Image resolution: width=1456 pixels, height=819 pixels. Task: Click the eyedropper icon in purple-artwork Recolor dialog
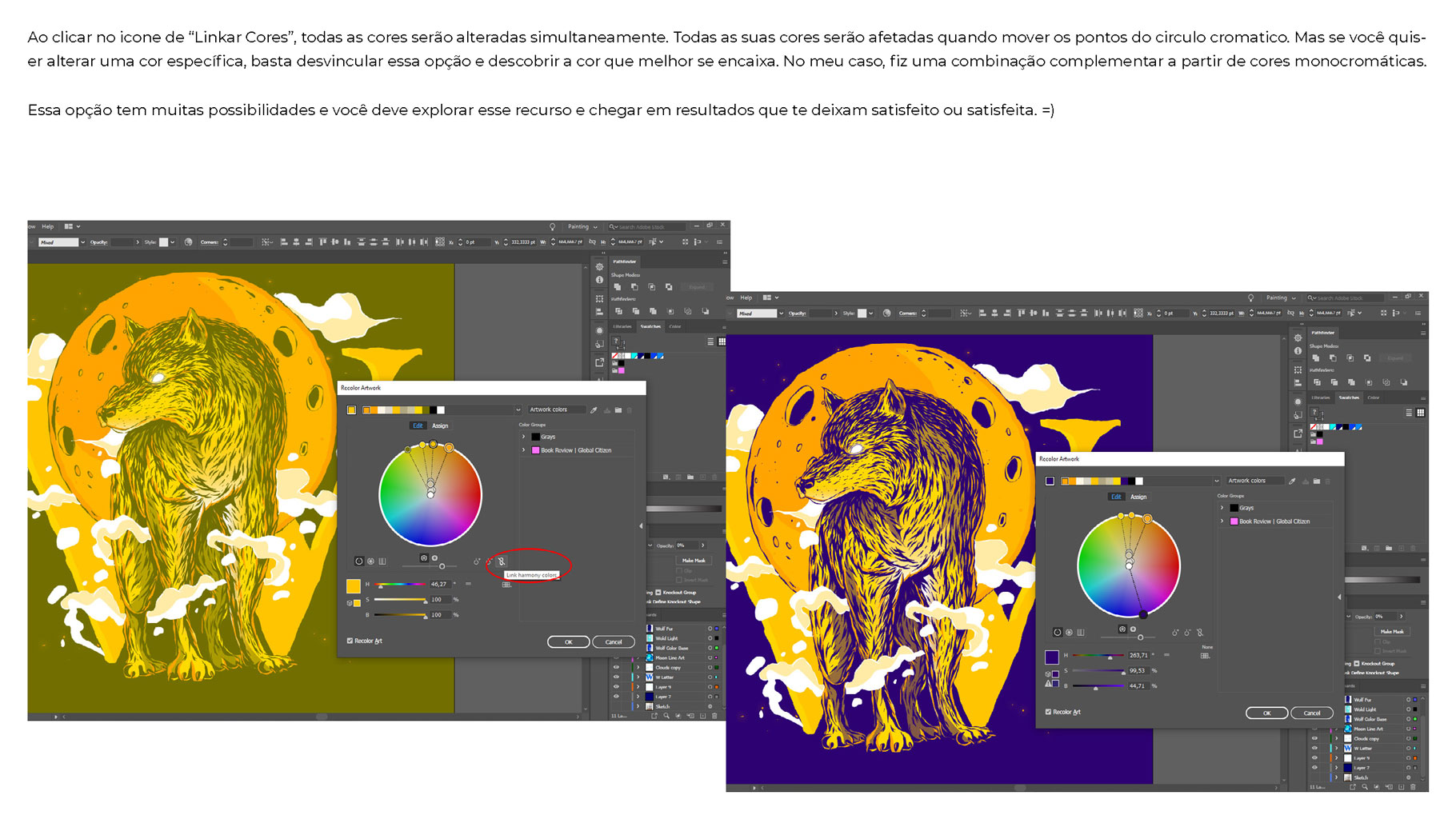pos(1292,481)
